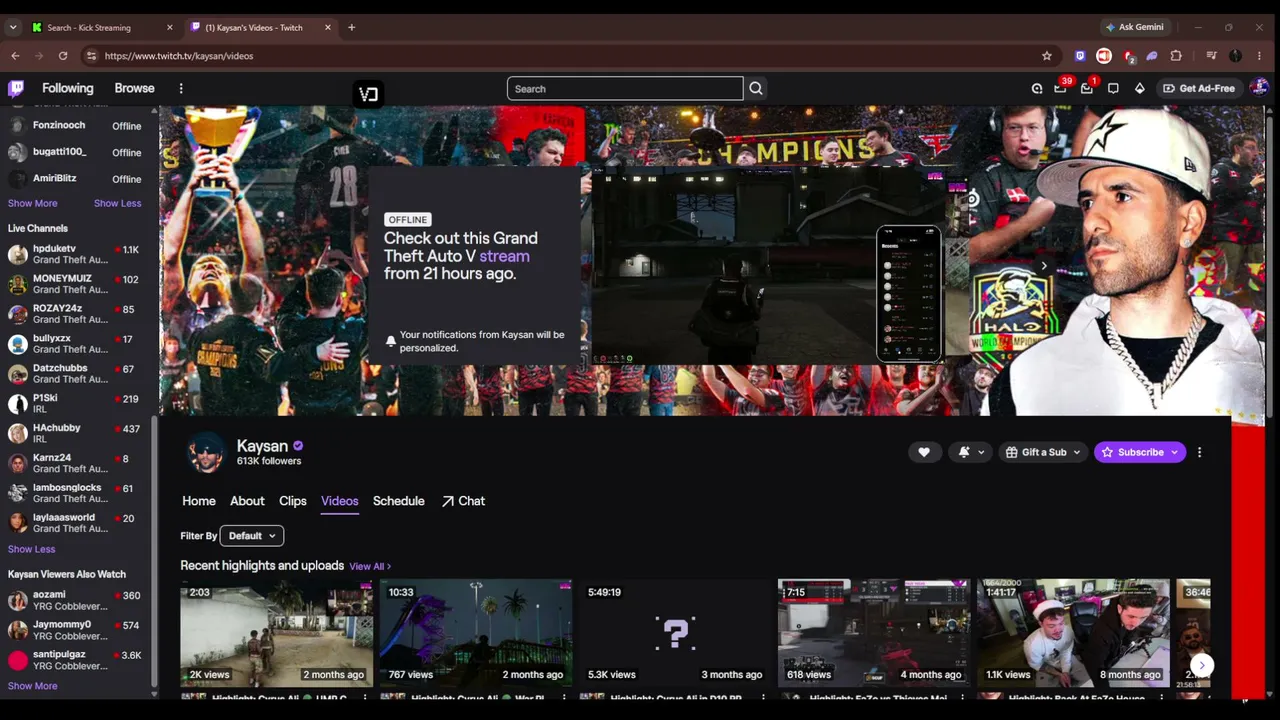Click the 'stream' link in offline message
1280x720 pixels.
click(504, 256)
